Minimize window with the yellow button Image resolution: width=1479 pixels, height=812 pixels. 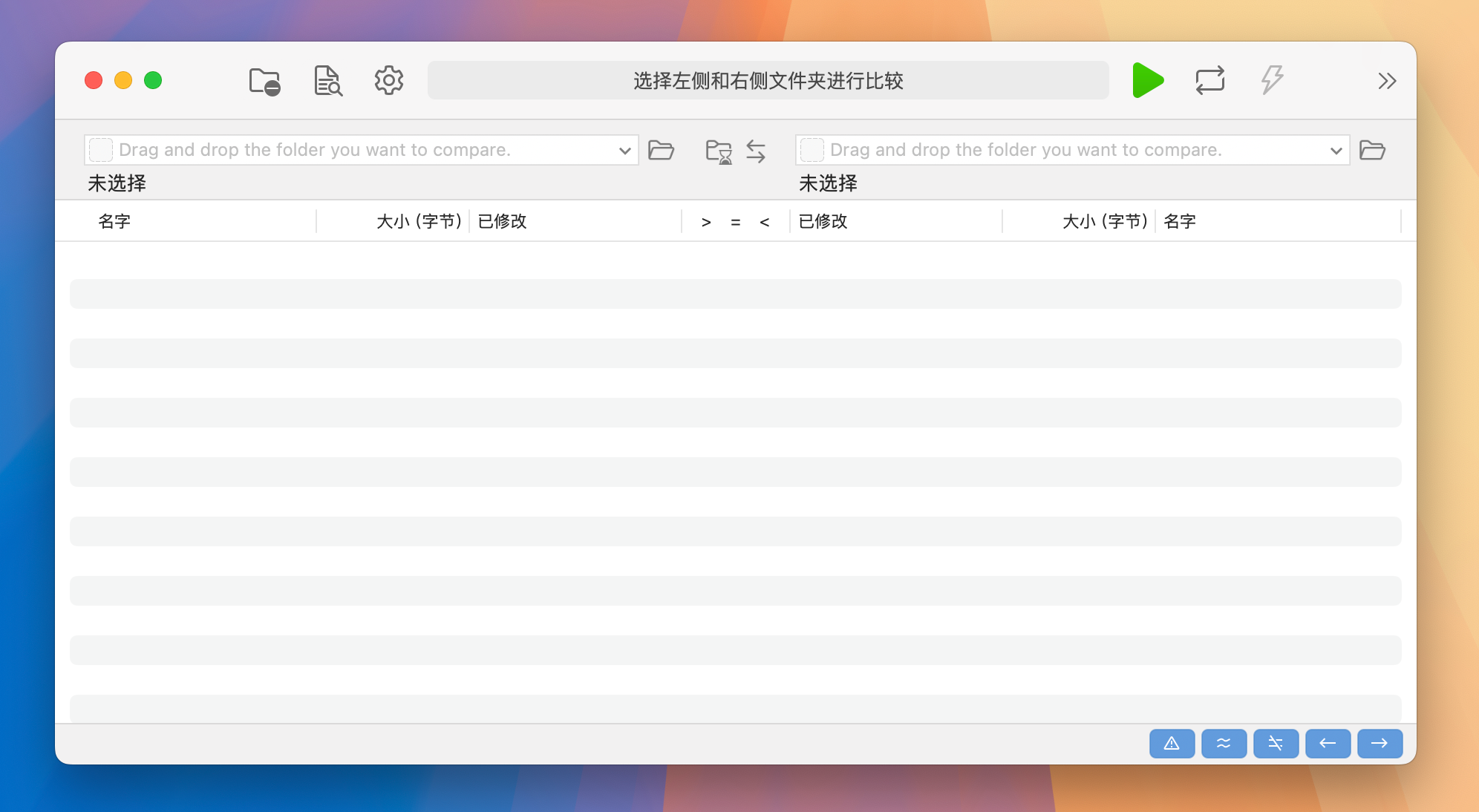[123, 80]
